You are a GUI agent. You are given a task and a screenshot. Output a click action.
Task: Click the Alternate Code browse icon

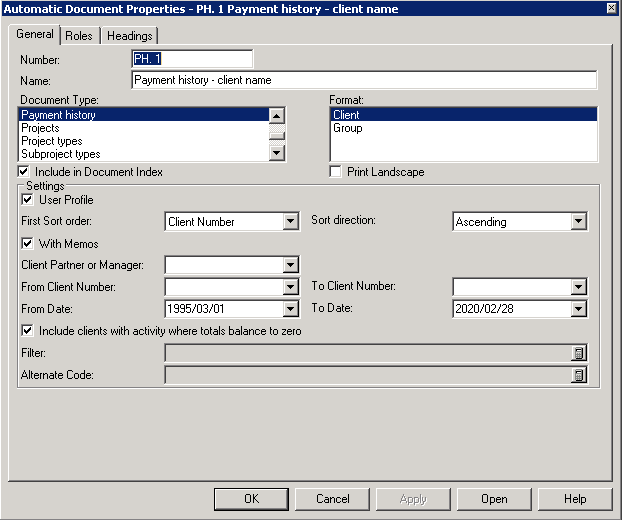[578, 375]
